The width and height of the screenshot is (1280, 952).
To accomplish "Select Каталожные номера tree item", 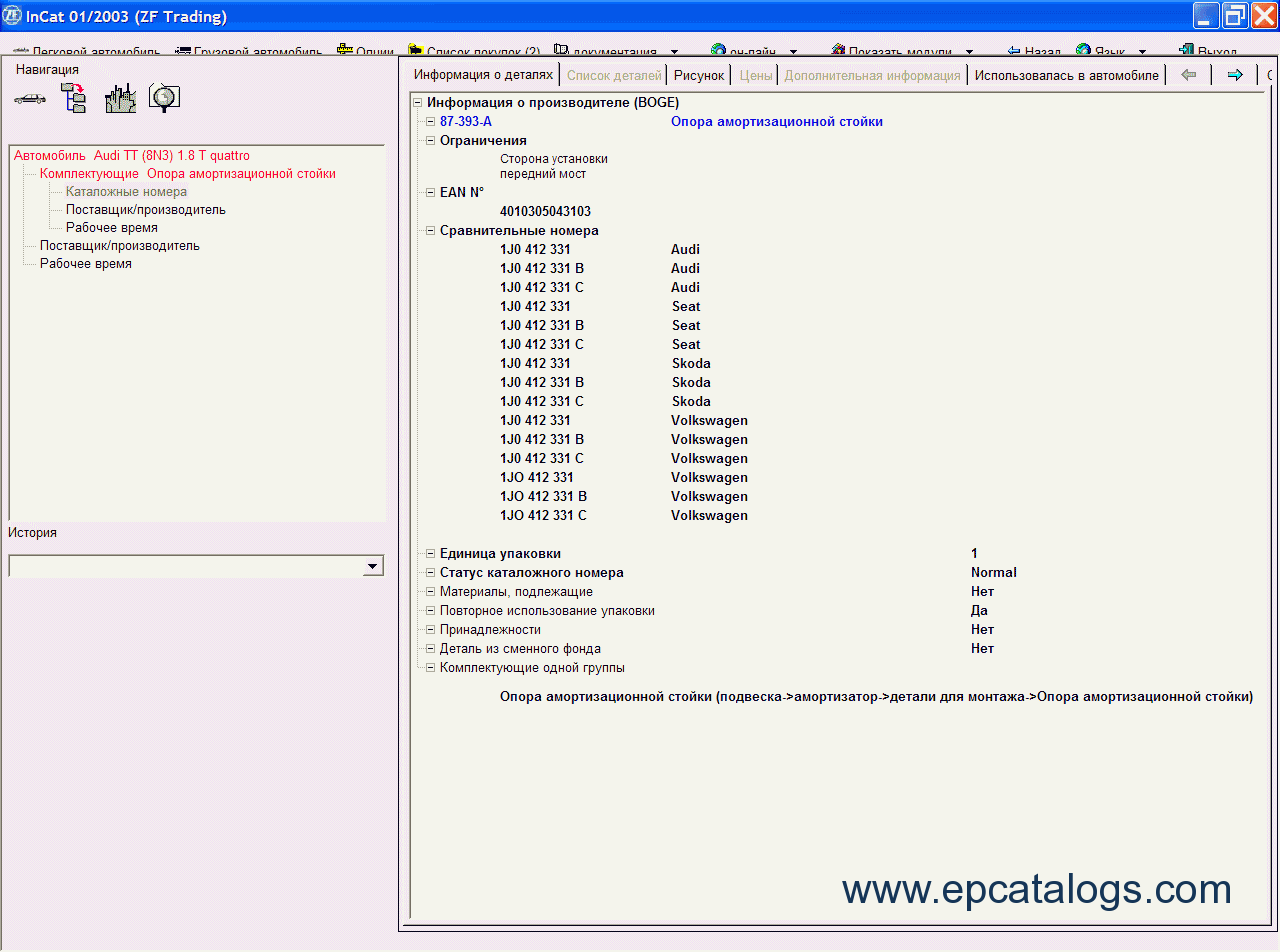I will pyautogui.click(x=126, y=191).
